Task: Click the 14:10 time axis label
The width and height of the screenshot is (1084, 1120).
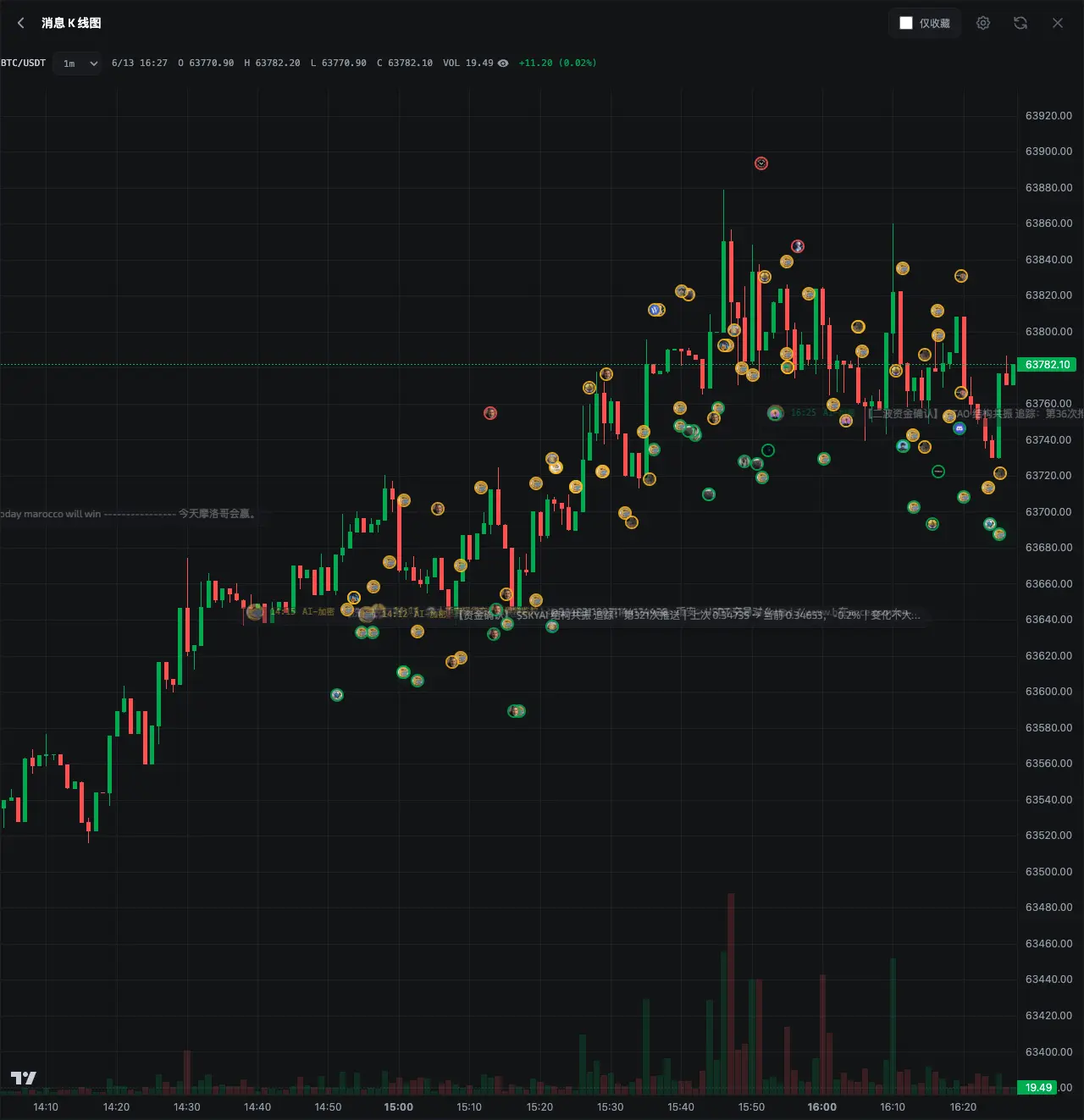Action: coord(46,1107)
